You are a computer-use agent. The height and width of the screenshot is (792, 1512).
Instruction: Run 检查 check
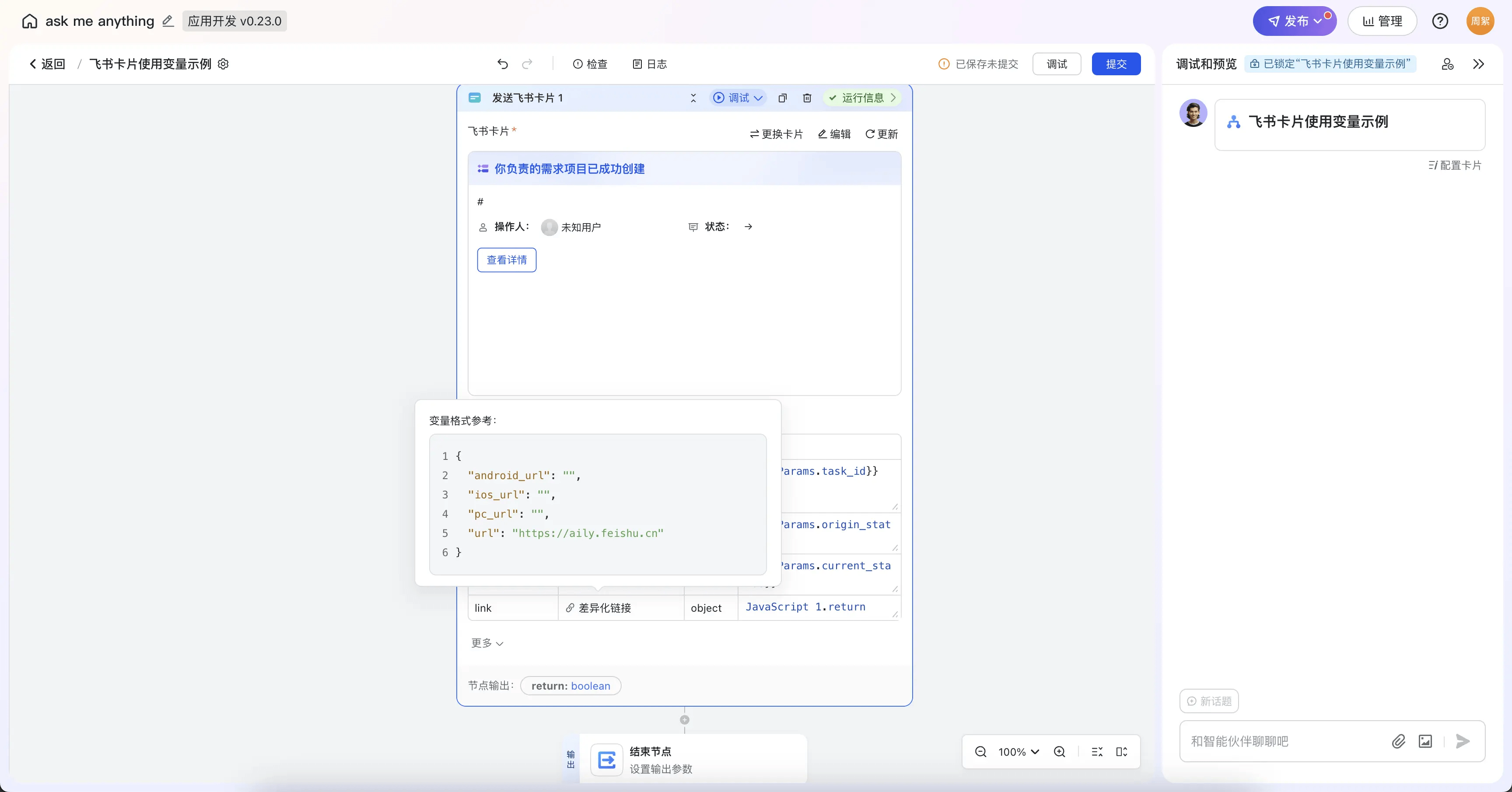[x=590, y=64]
